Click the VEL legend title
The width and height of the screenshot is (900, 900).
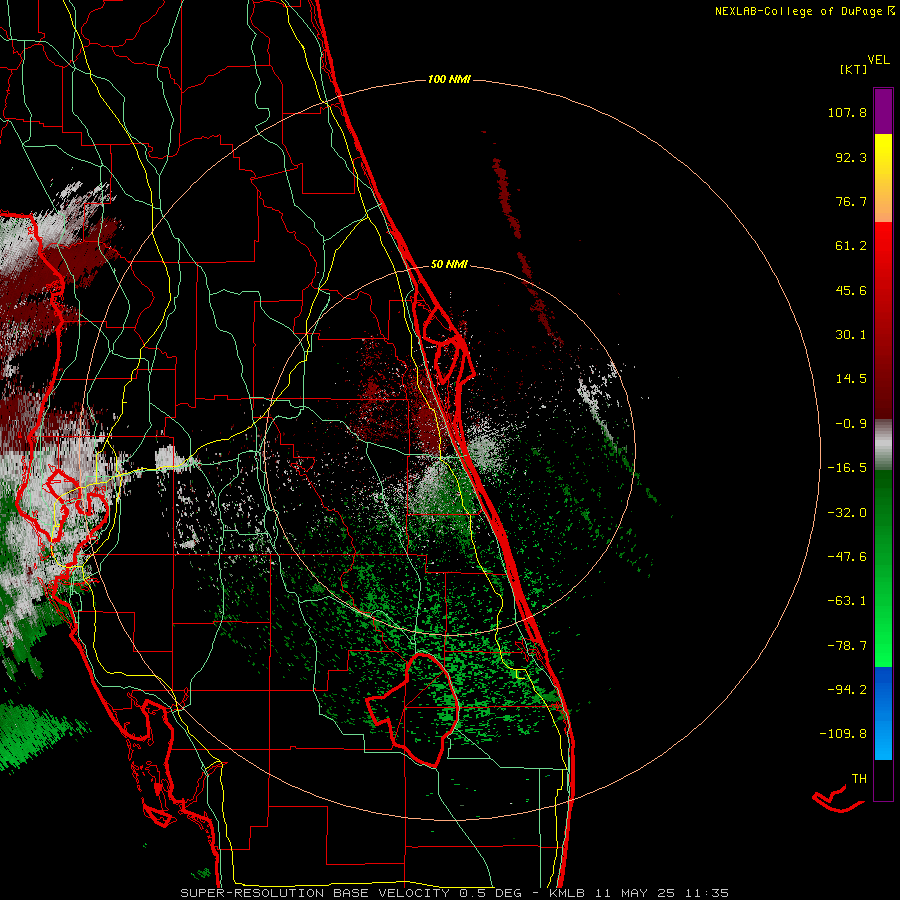pyautogui.click(x=879, y=60)
